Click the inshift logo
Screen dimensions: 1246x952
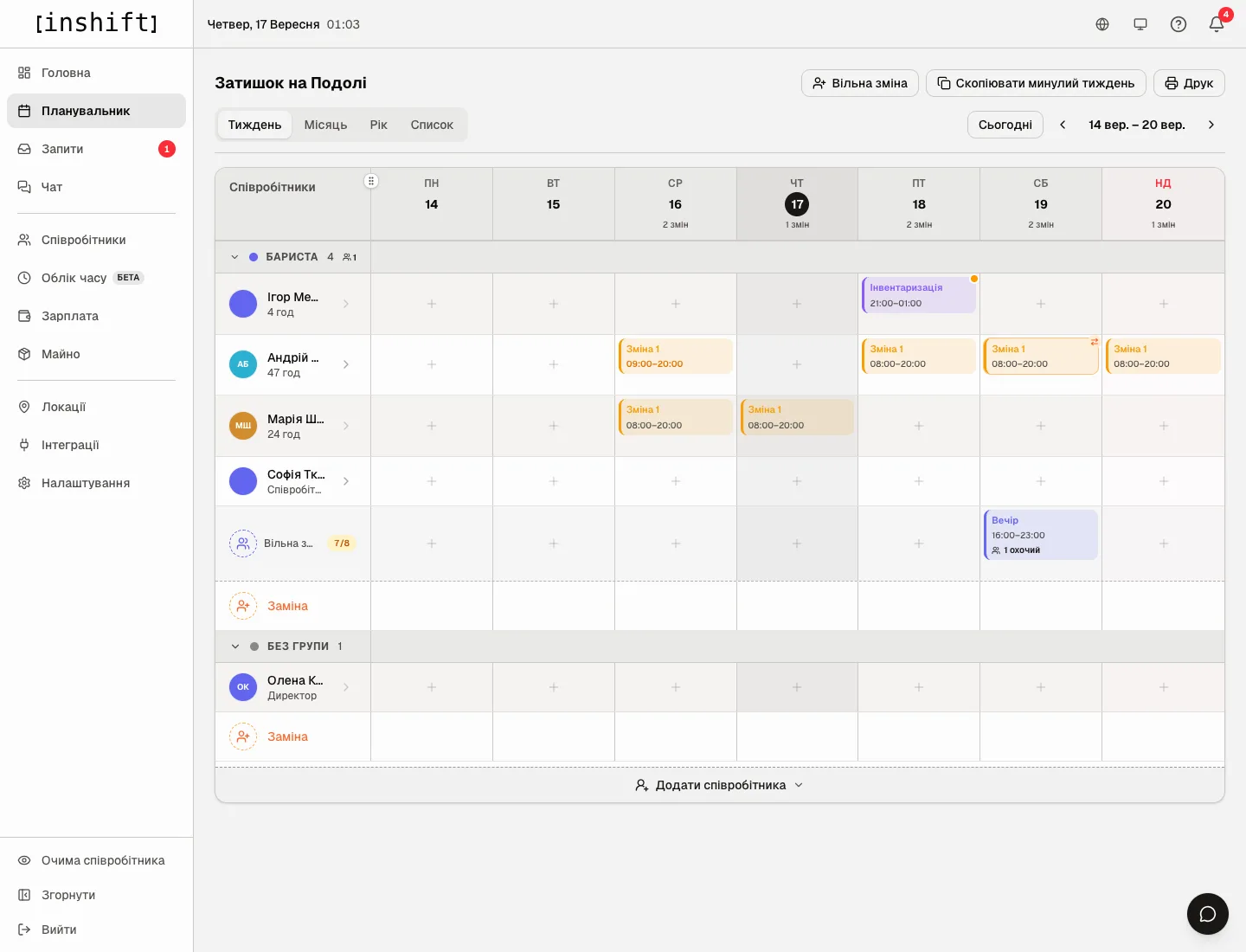click(x=97, y=23)
